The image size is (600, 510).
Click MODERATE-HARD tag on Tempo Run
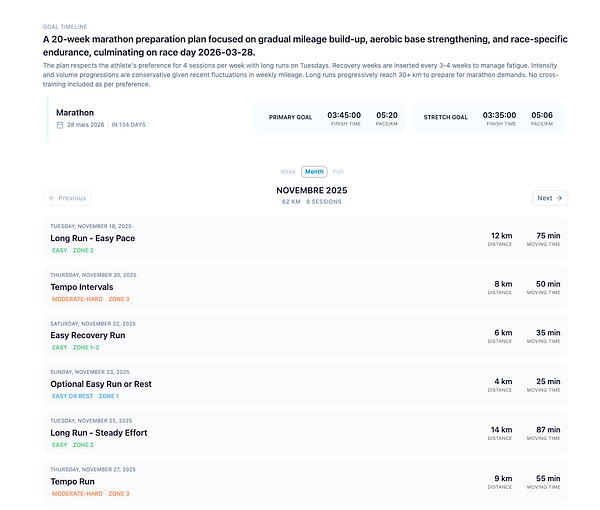(78, 494)
